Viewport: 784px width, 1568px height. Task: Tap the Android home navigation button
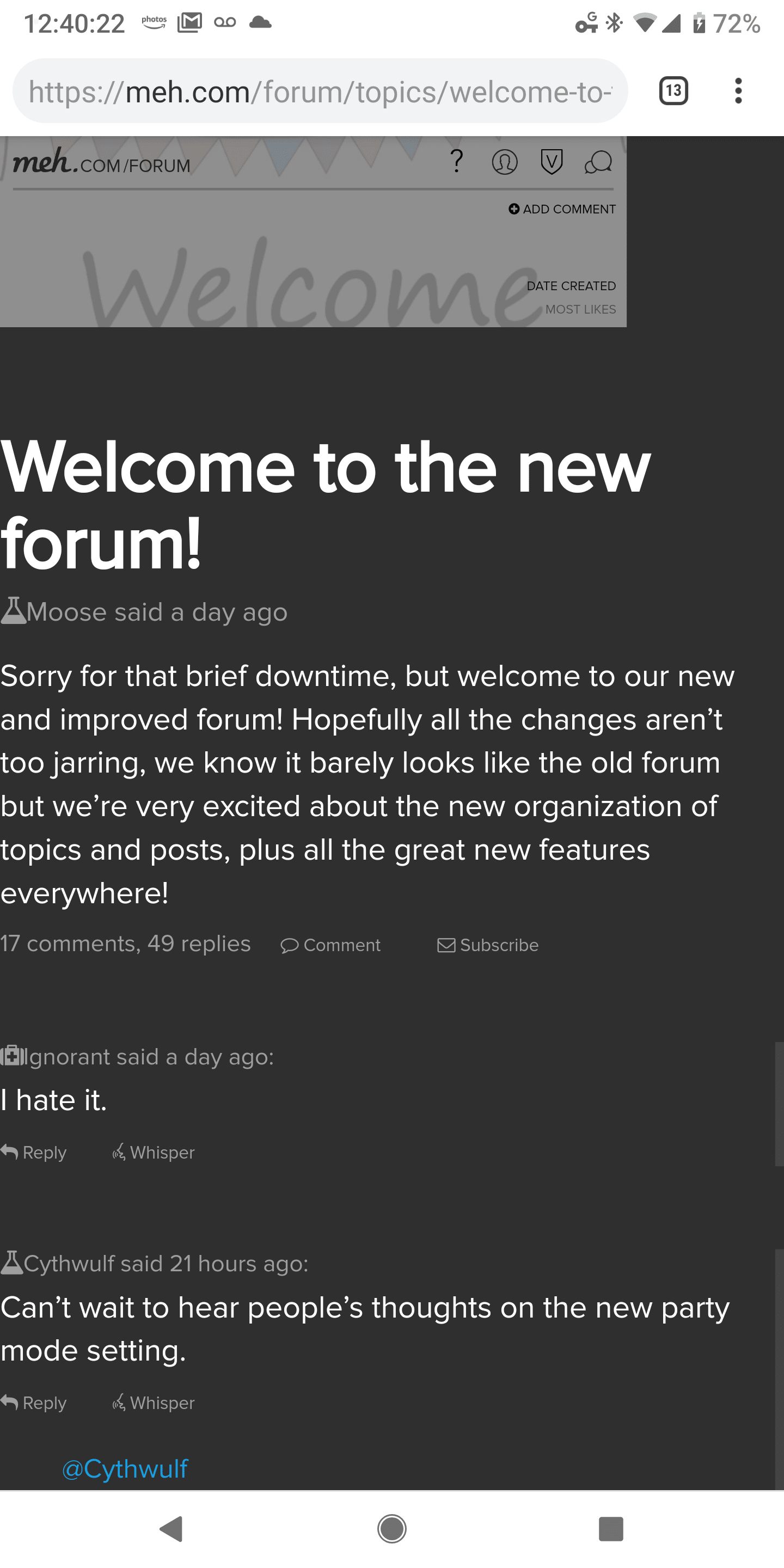point(392,1528)
